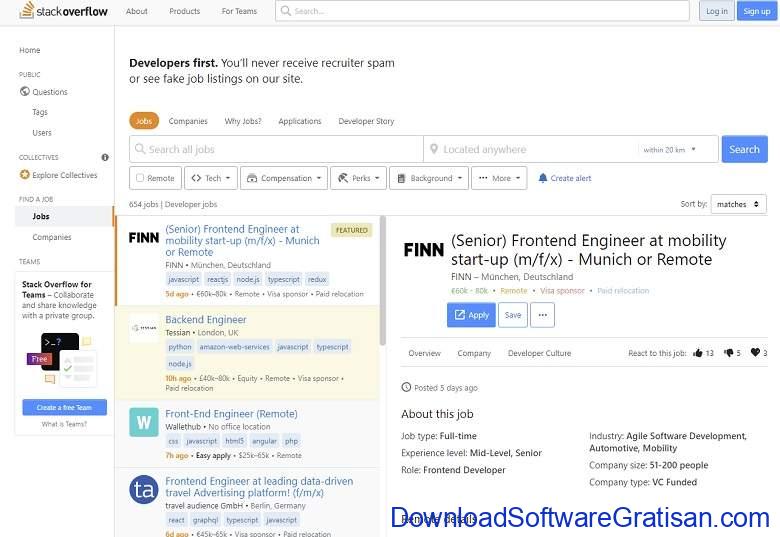Open the Why Jobs? tab
Viewport: 780px width, 537px height.
tap(243, 121)
